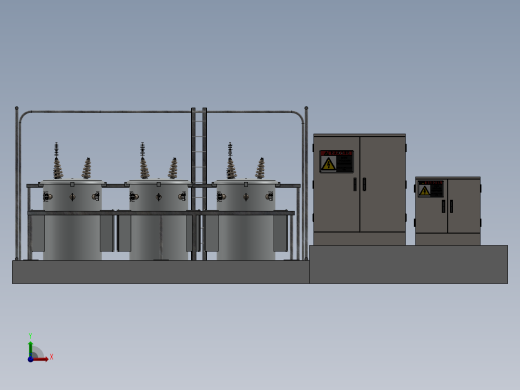Select the tall bushing on the rightmost transformer
520x390 pixels.
pos(231,161)
